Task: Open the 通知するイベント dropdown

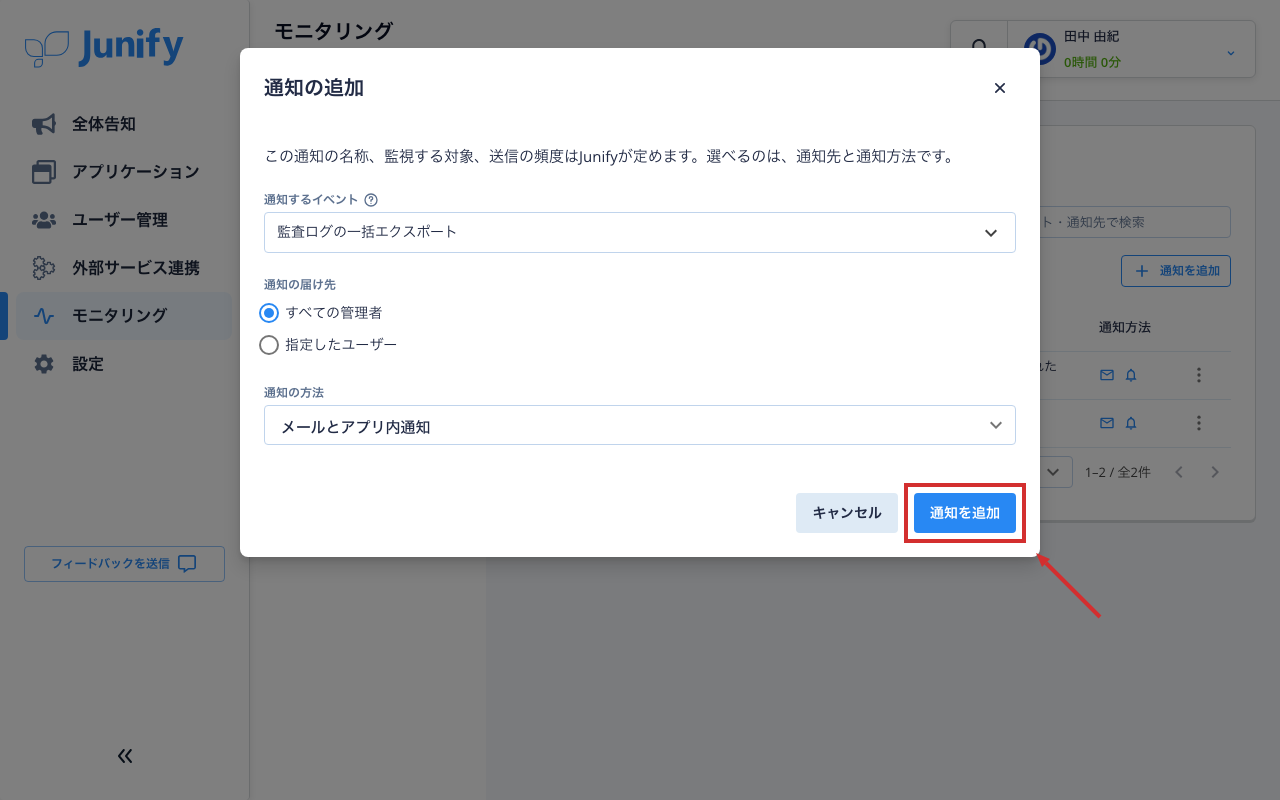Action: [640, 232]
